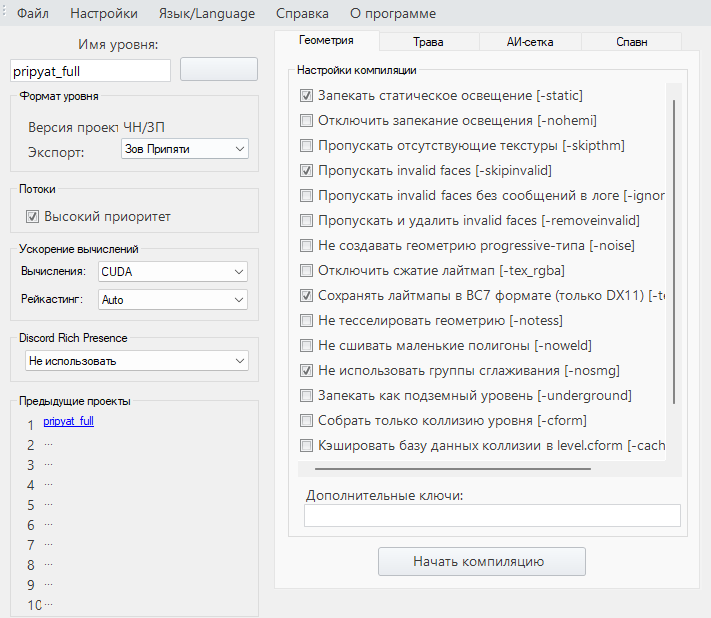Switch to the Трава tab
The height and width of the screenshot is (618, 711).
point(429,42)
